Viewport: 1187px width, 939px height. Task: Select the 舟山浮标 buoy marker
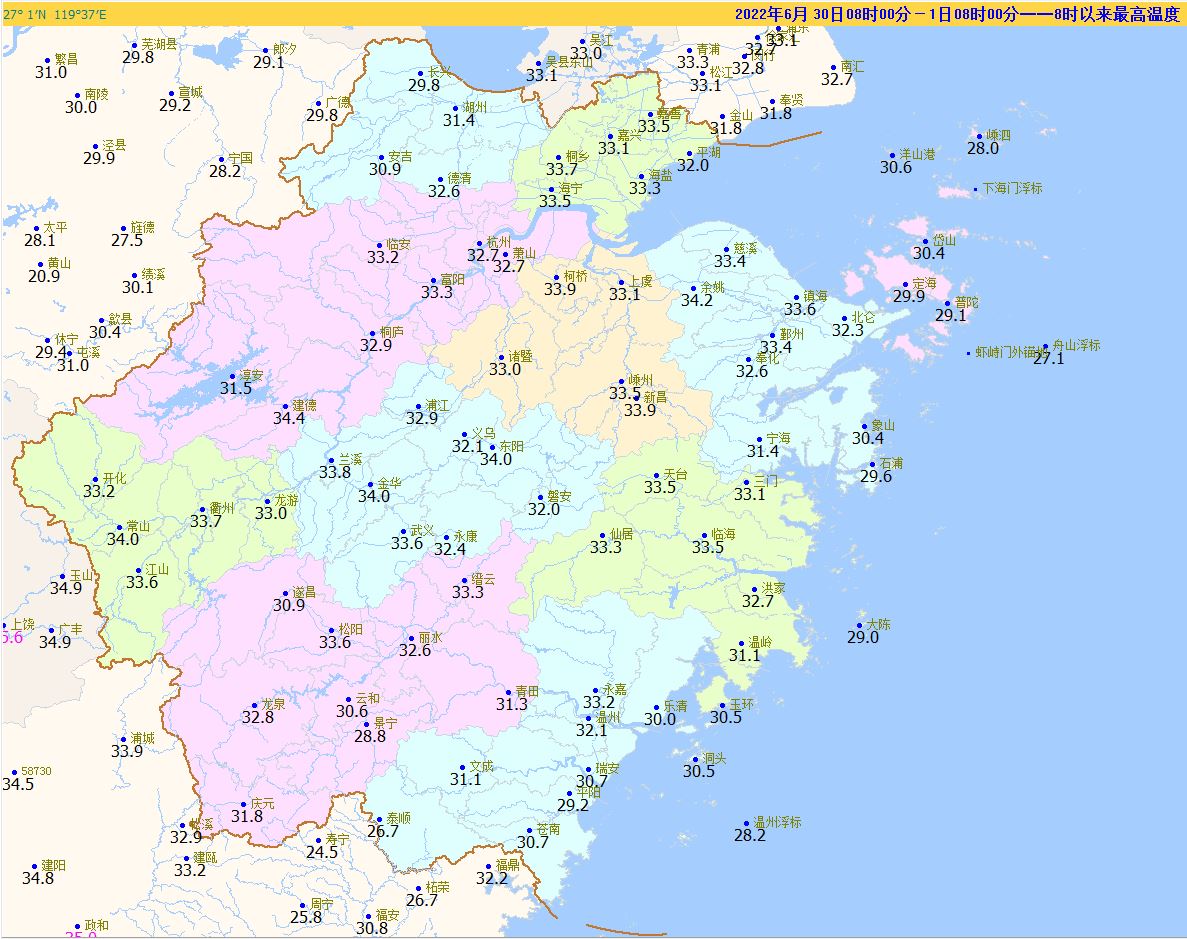click(1046, 347)
